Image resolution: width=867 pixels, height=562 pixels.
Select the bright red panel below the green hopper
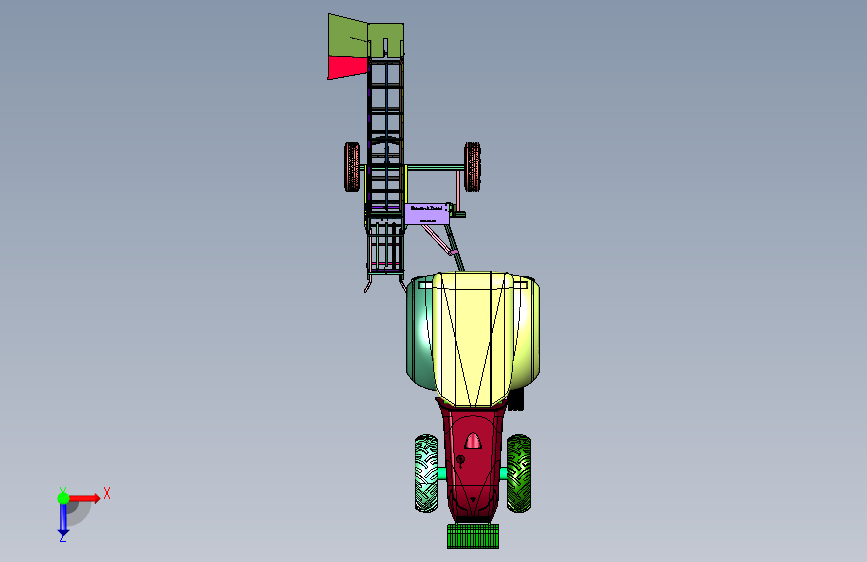[347, 67]
